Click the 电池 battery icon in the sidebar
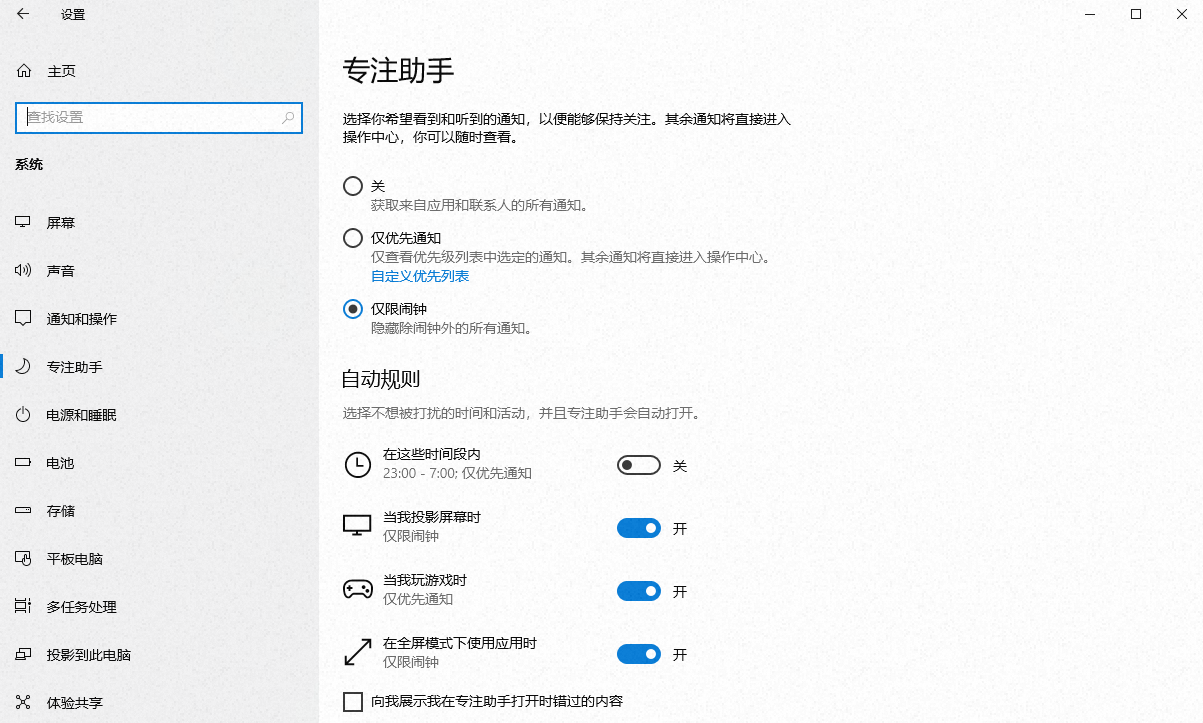 23,463
